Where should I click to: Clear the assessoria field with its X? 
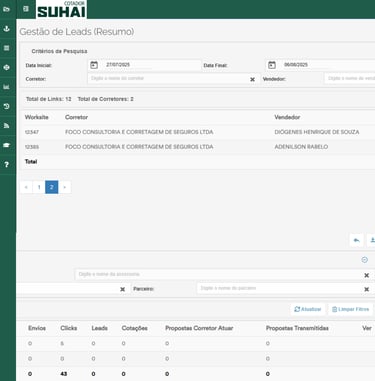(366, 275)
